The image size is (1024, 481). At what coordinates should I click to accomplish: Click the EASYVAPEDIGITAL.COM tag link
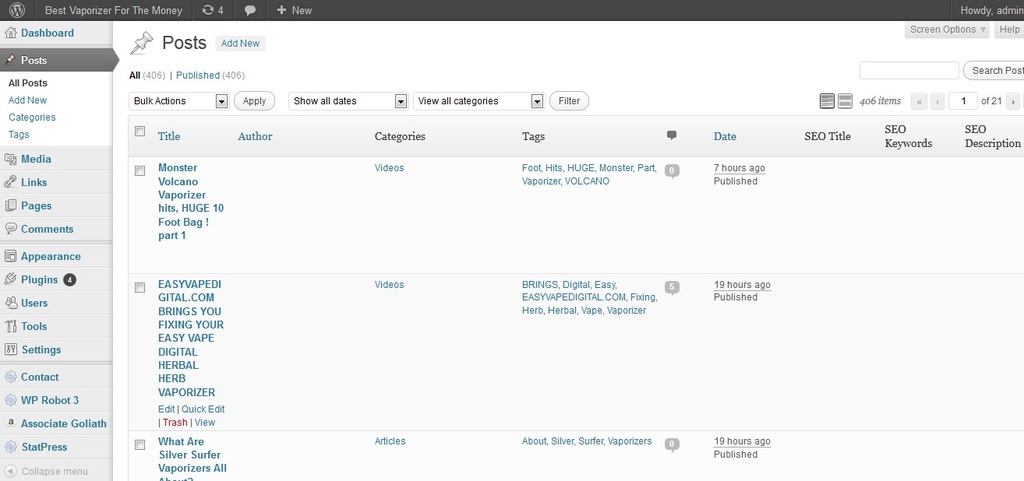click(x=575, y=297)
